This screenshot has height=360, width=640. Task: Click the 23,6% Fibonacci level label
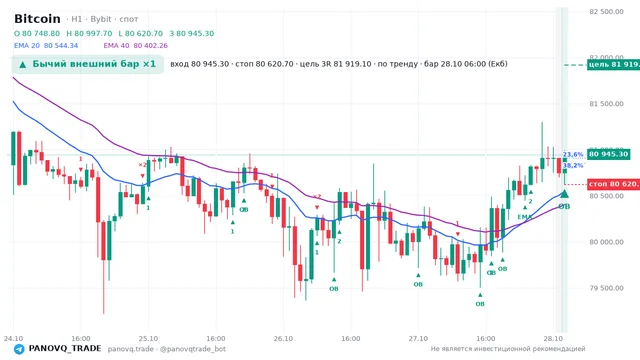click(573, 155)
